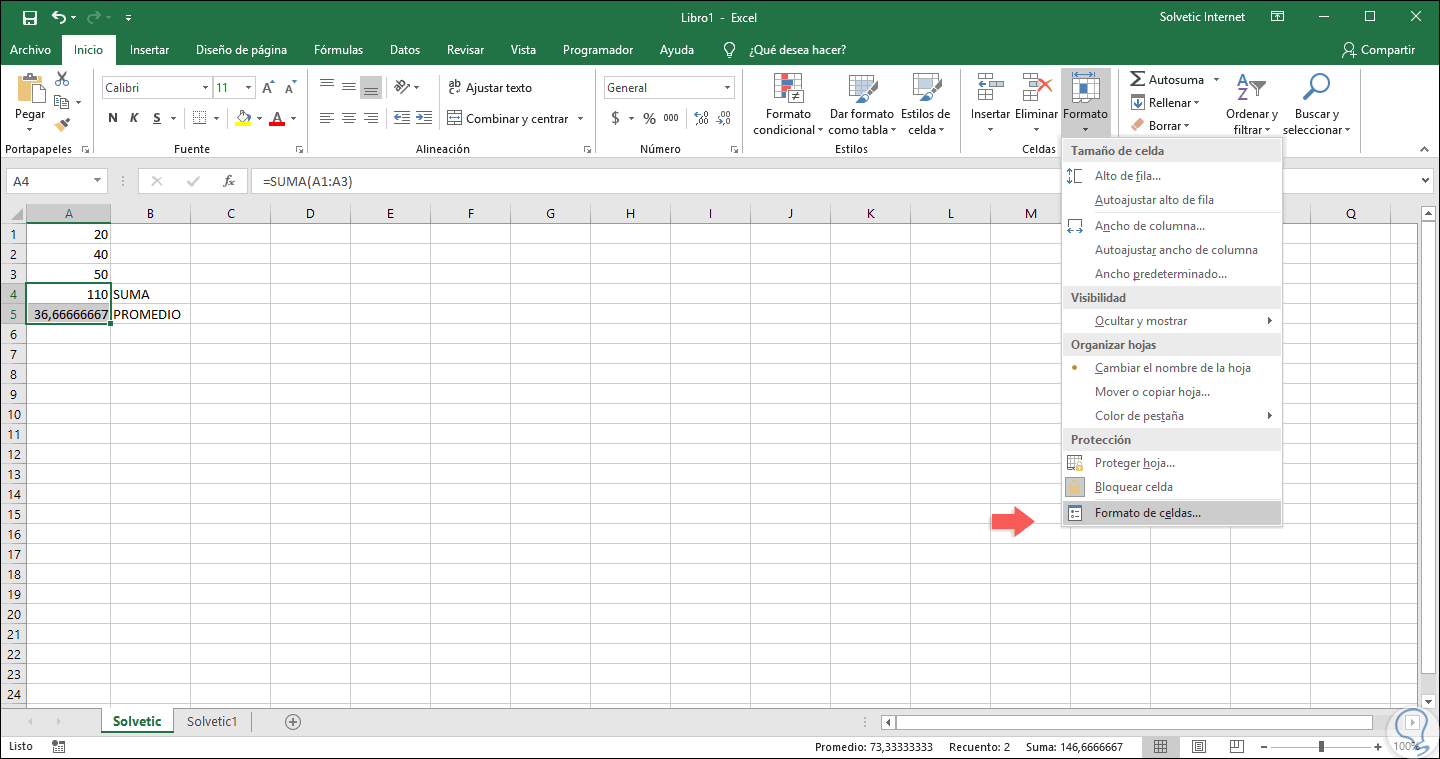Expand the Combinar y centrar dropdown arrow
Viewport: 1440px width, 759px height.
click(x=580, y=119)
